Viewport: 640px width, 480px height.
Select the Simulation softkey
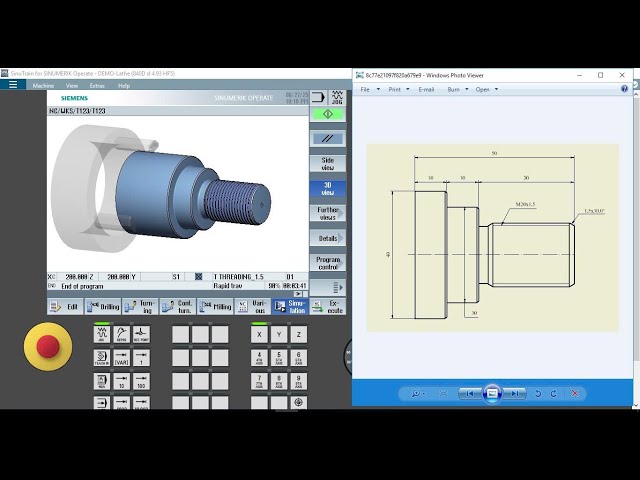point(290,307)
